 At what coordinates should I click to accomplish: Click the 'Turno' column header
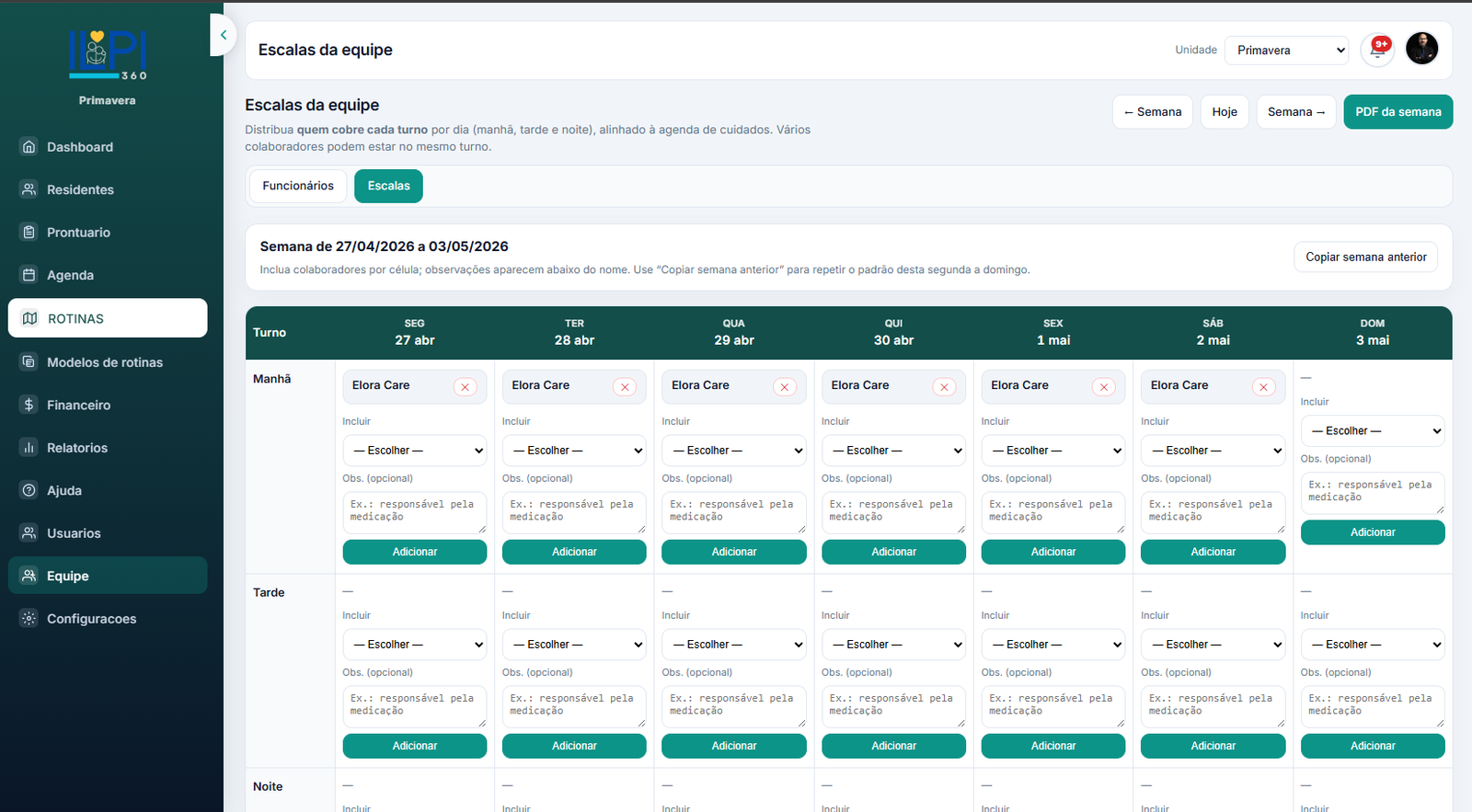[x=270, y=333]
